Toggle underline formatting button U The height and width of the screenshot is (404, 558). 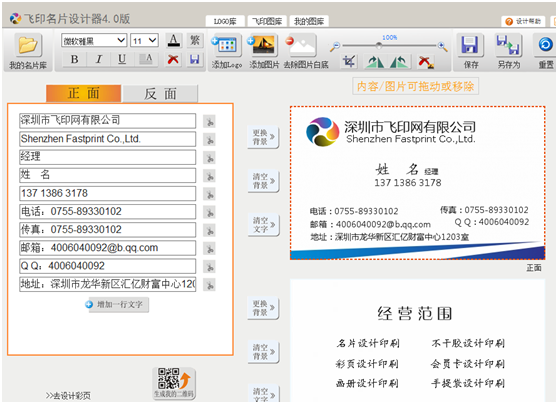[x=122, y=59]
